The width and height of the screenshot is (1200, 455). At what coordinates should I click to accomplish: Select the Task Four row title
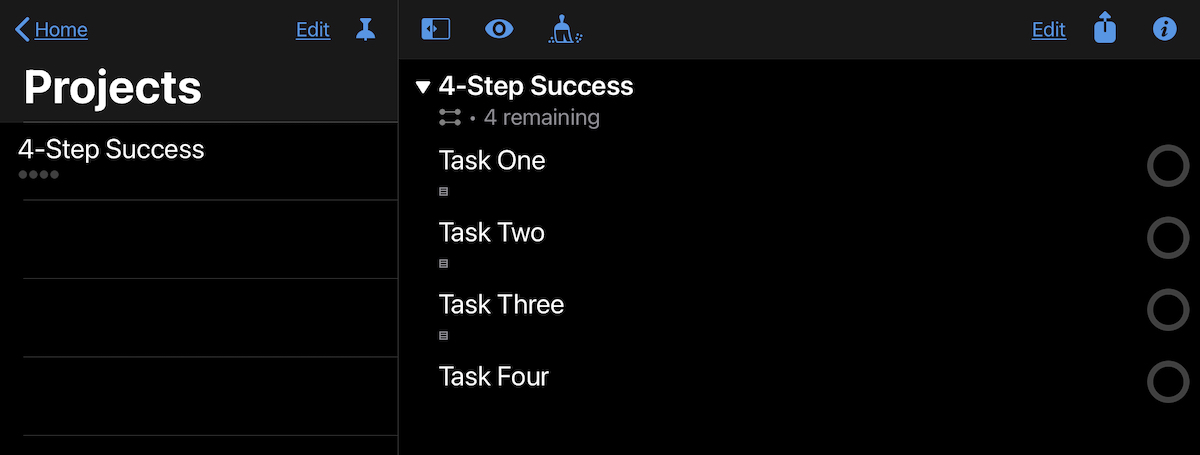click(494, 377)
